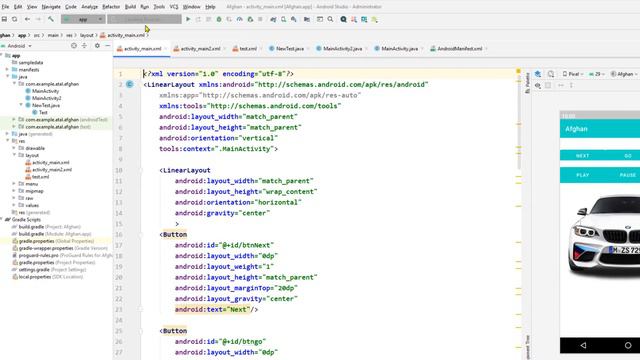Click the Search Everywhere magnifier icon
The height and width of the screenshot is (360, 640).
click(330, 19)
